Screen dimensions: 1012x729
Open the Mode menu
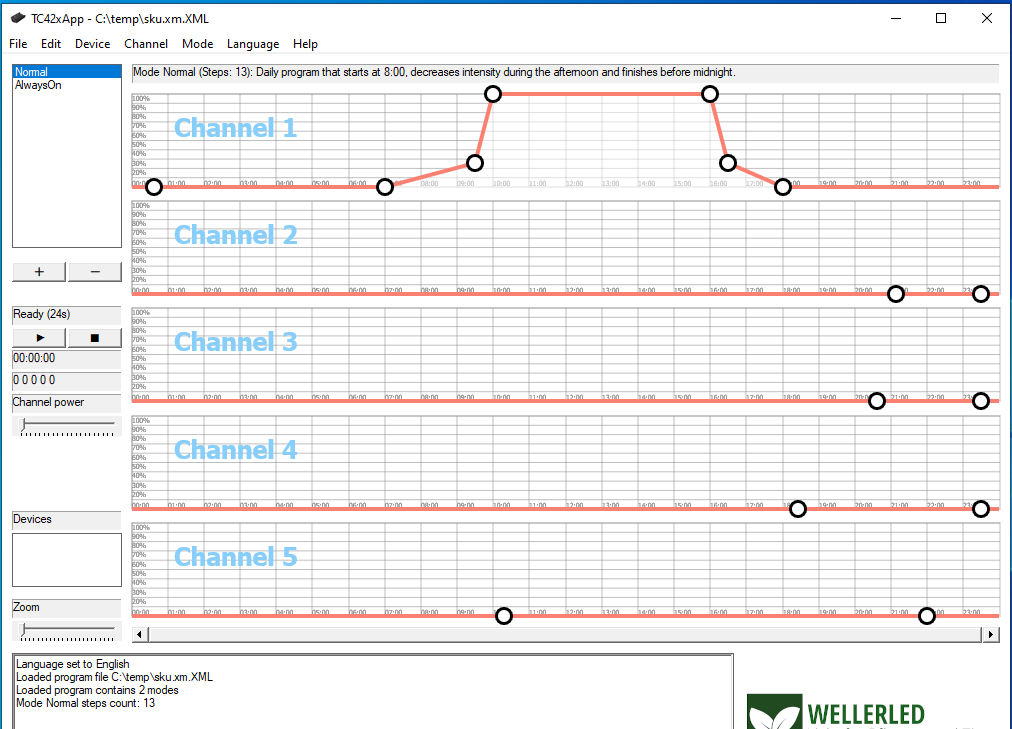coord(197,44)
